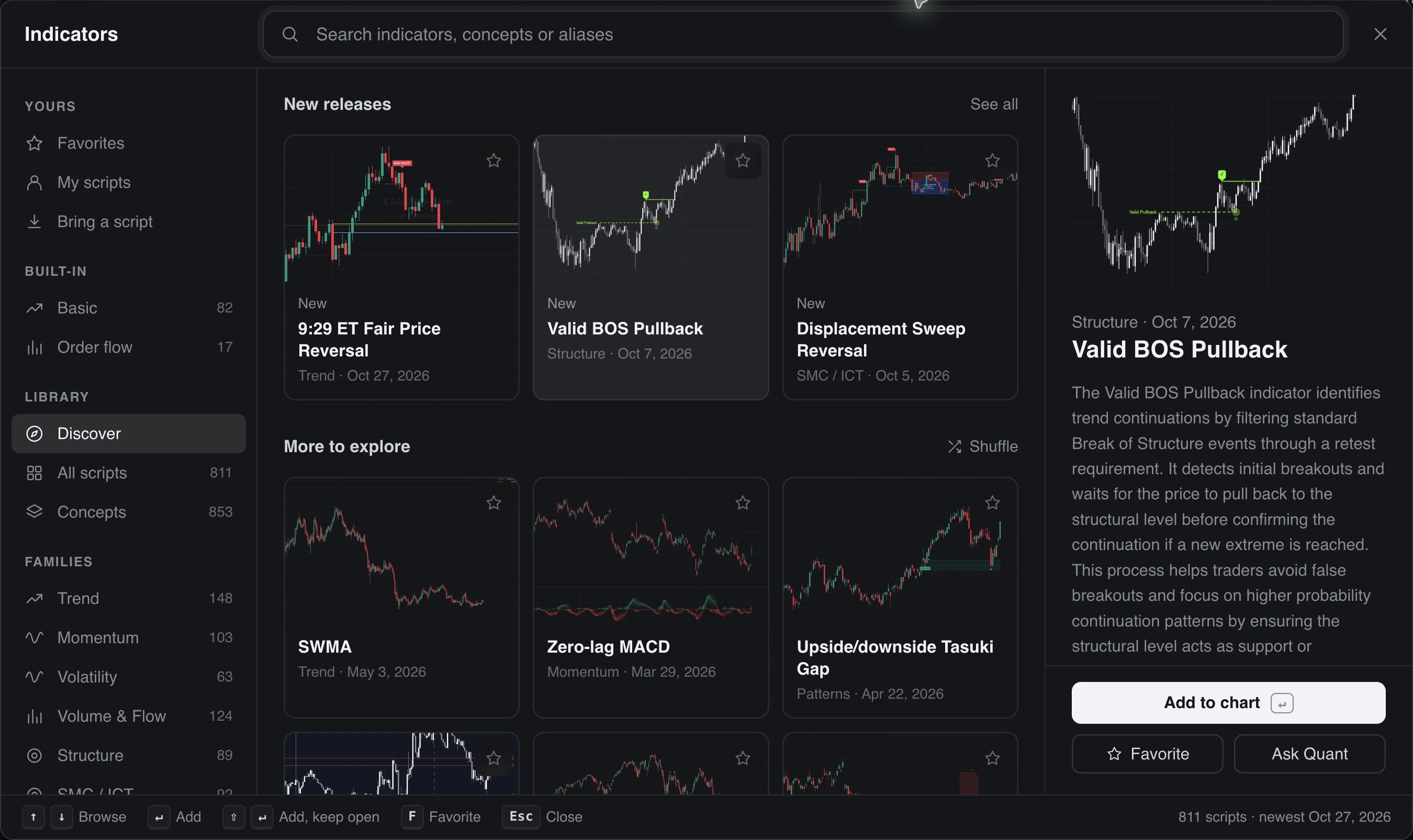Screen dimensions: 1413x840
Task: Open the Displacement Sweep Reversal chart thumbnail
Action: [x=900, y=209]
